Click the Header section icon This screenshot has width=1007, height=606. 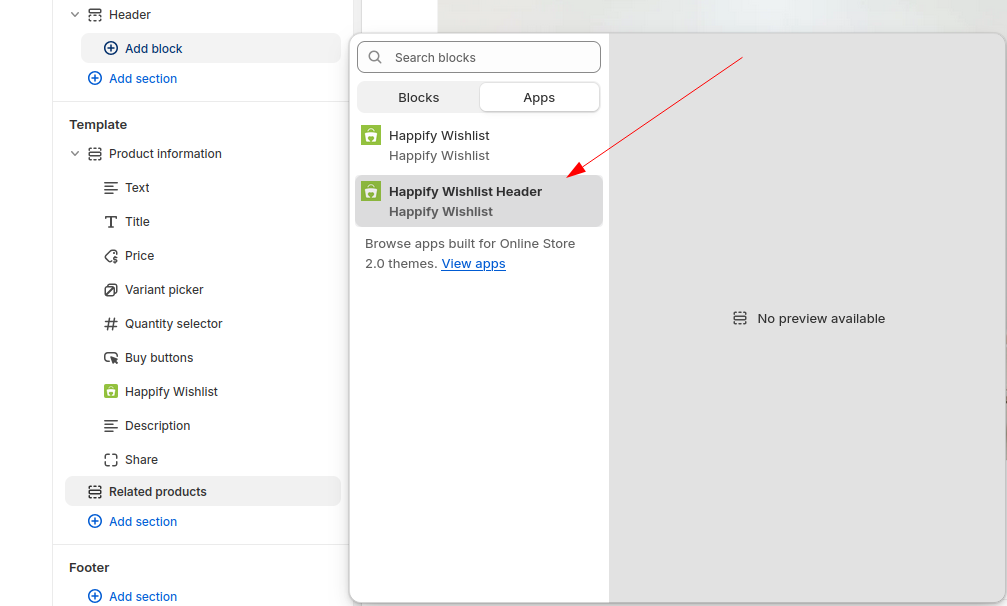(x=95, y=15)
